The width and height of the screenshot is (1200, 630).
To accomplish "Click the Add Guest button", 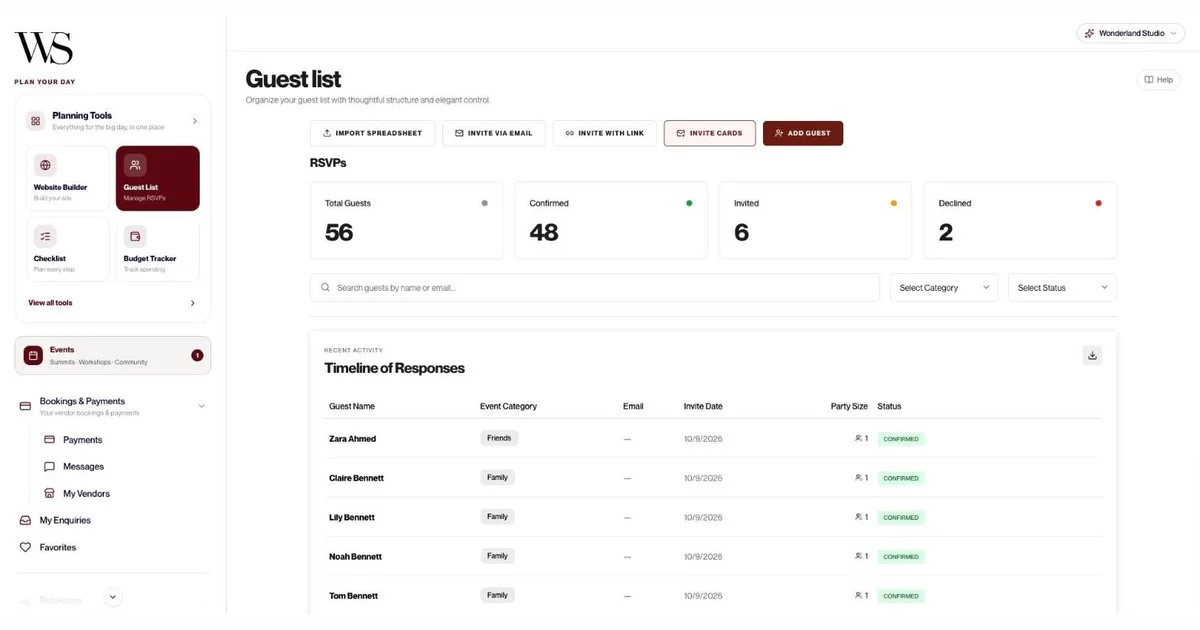I will pyautogui.click(x=803, y=133).
